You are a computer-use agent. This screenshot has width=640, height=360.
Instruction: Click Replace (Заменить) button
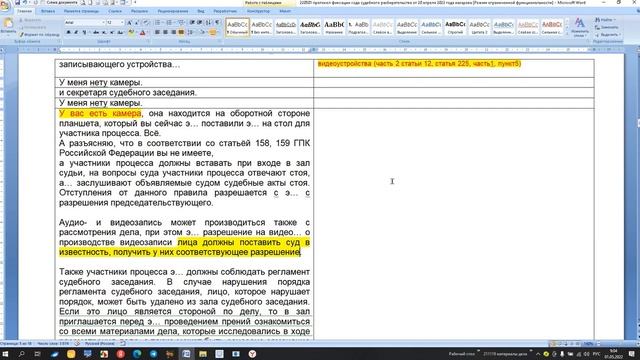[607, 27]
